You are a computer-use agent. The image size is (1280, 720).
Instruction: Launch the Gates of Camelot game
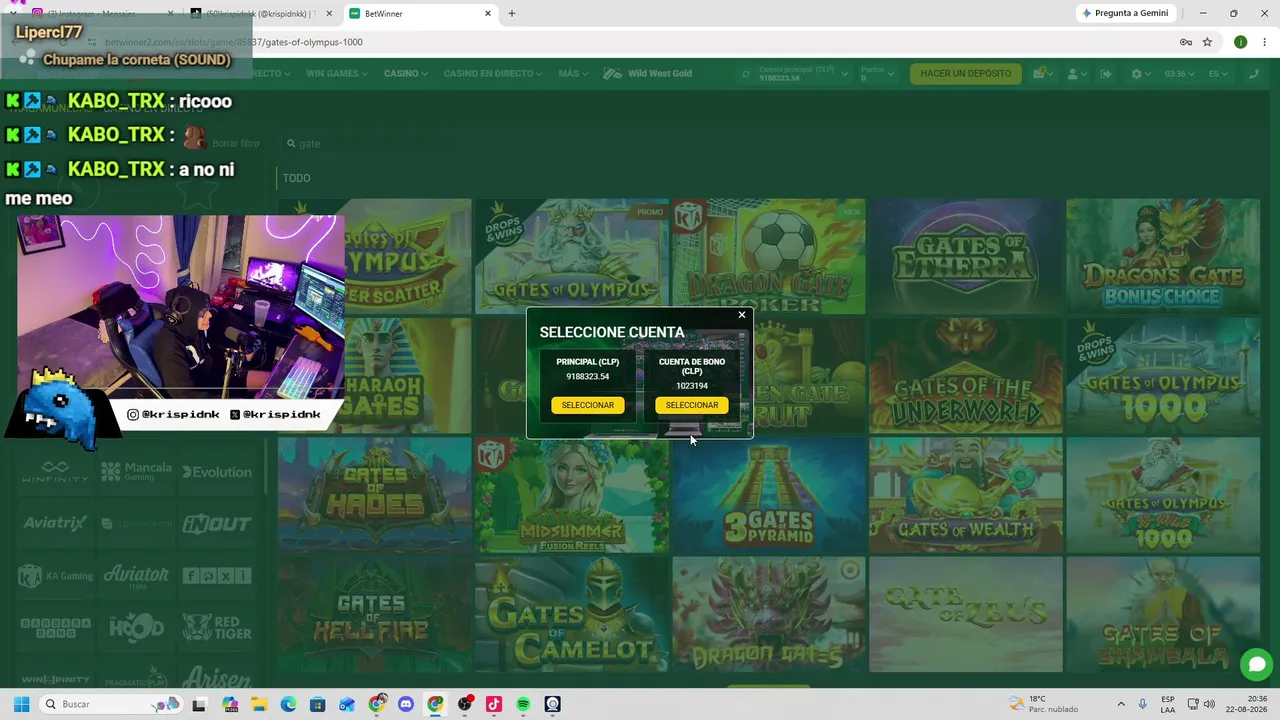pos(571,615)
